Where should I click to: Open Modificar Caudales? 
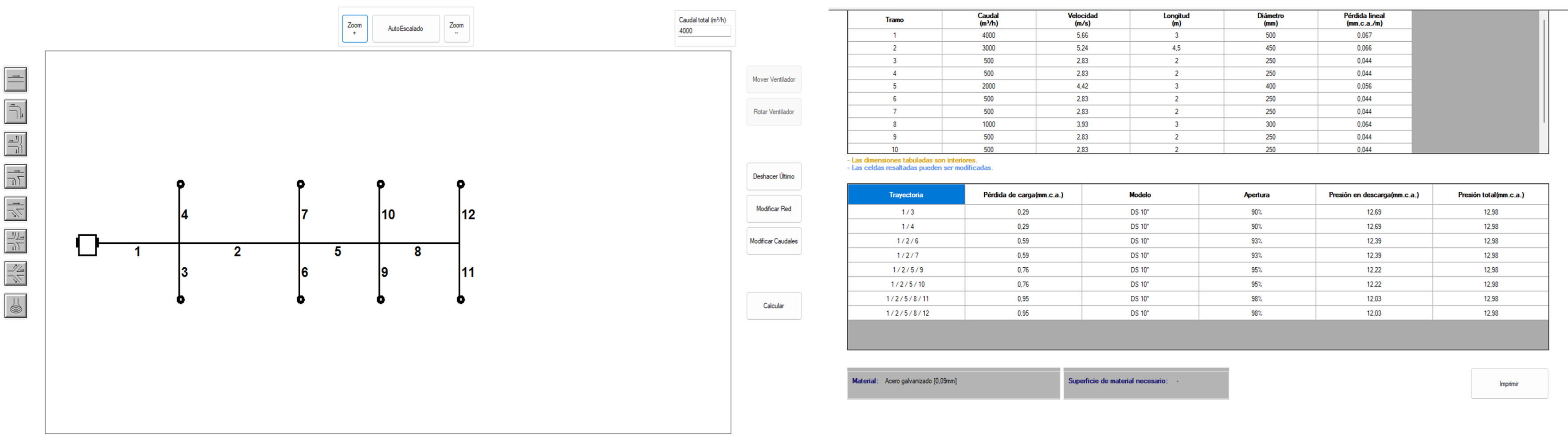[x=774, y=242]
